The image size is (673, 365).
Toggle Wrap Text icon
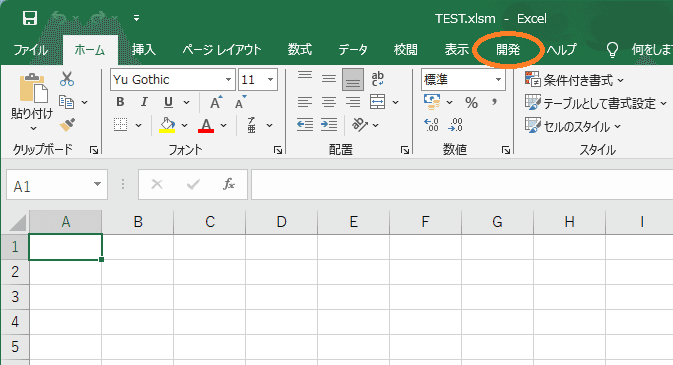pyautogui.click(x=378, y=79)
